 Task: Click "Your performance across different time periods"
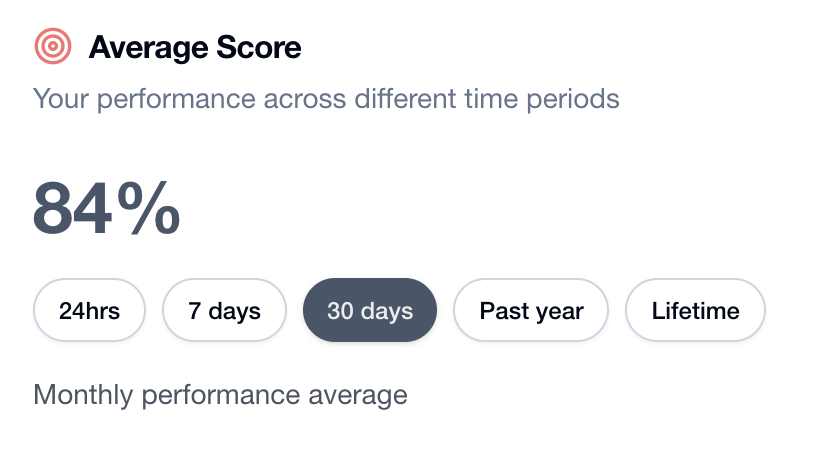pos(326,99)
